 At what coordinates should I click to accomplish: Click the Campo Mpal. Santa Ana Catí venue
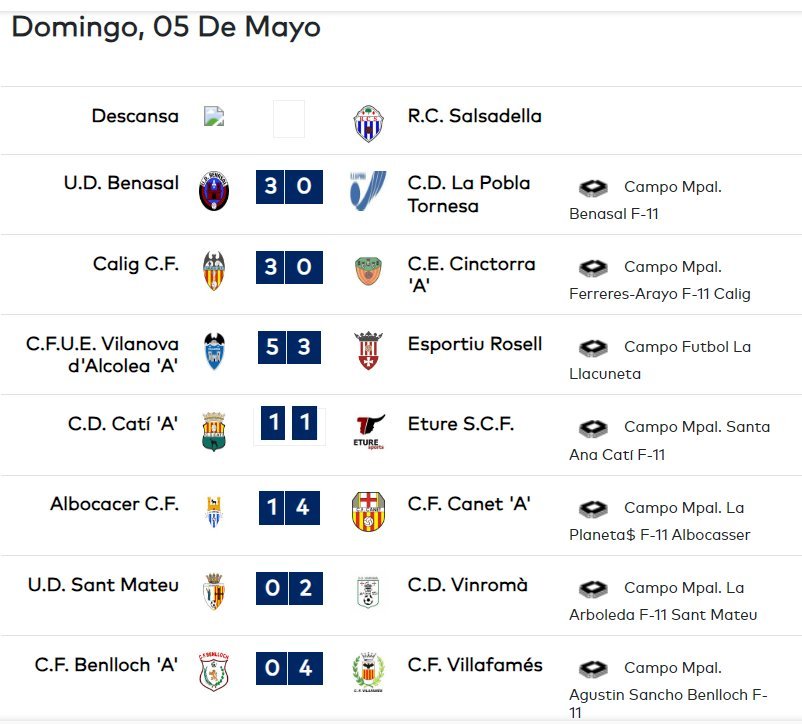670,440
